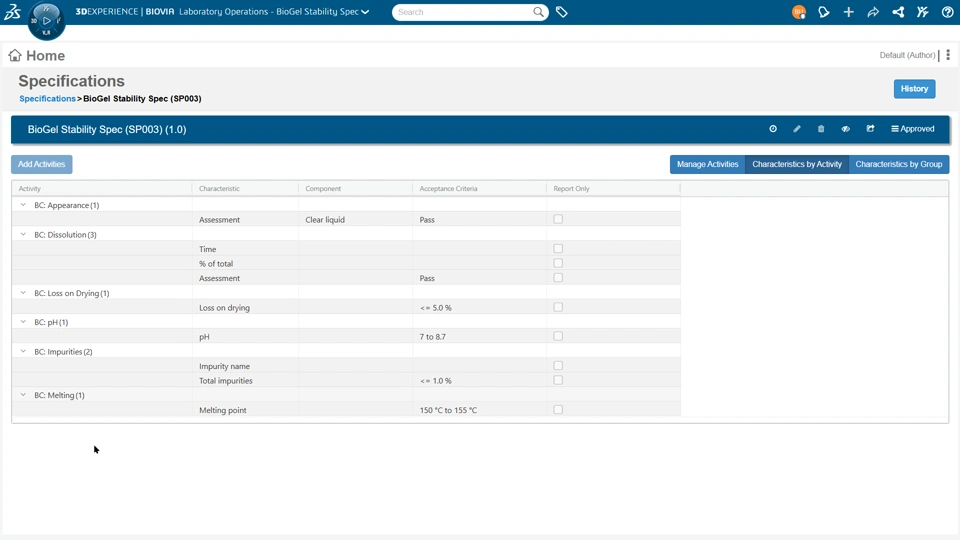
Task: Open the orange user profile avatar
Action: coord(798,12)
